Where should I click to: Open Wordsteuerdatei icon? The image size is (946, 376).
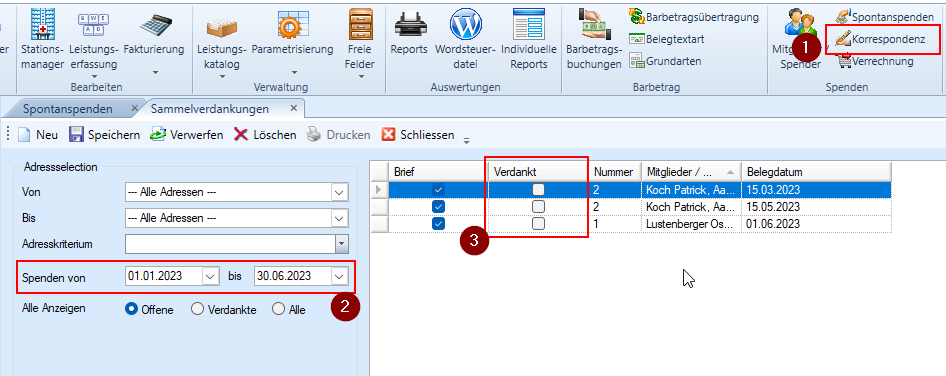tap(465, 24)
